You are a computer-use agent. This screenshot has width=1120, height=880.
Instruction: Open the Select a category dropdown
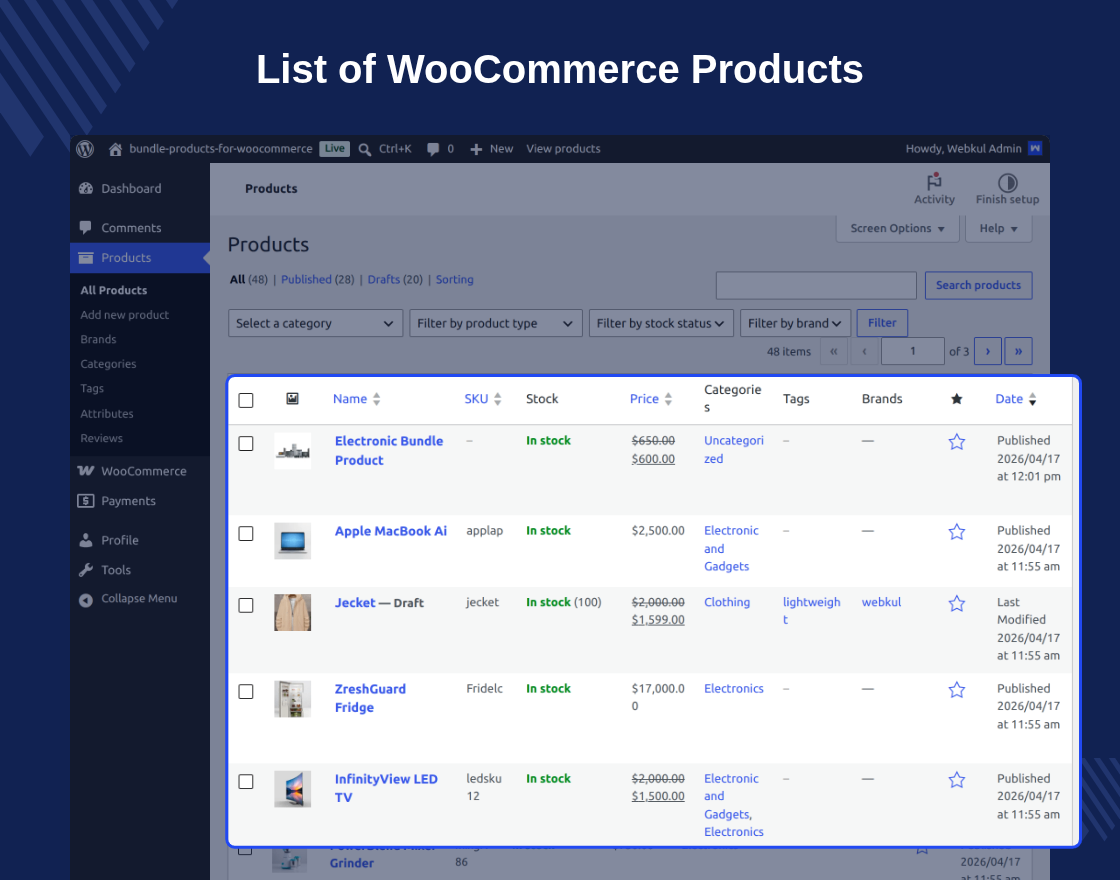pyautogui.click(x=316, y=323)
